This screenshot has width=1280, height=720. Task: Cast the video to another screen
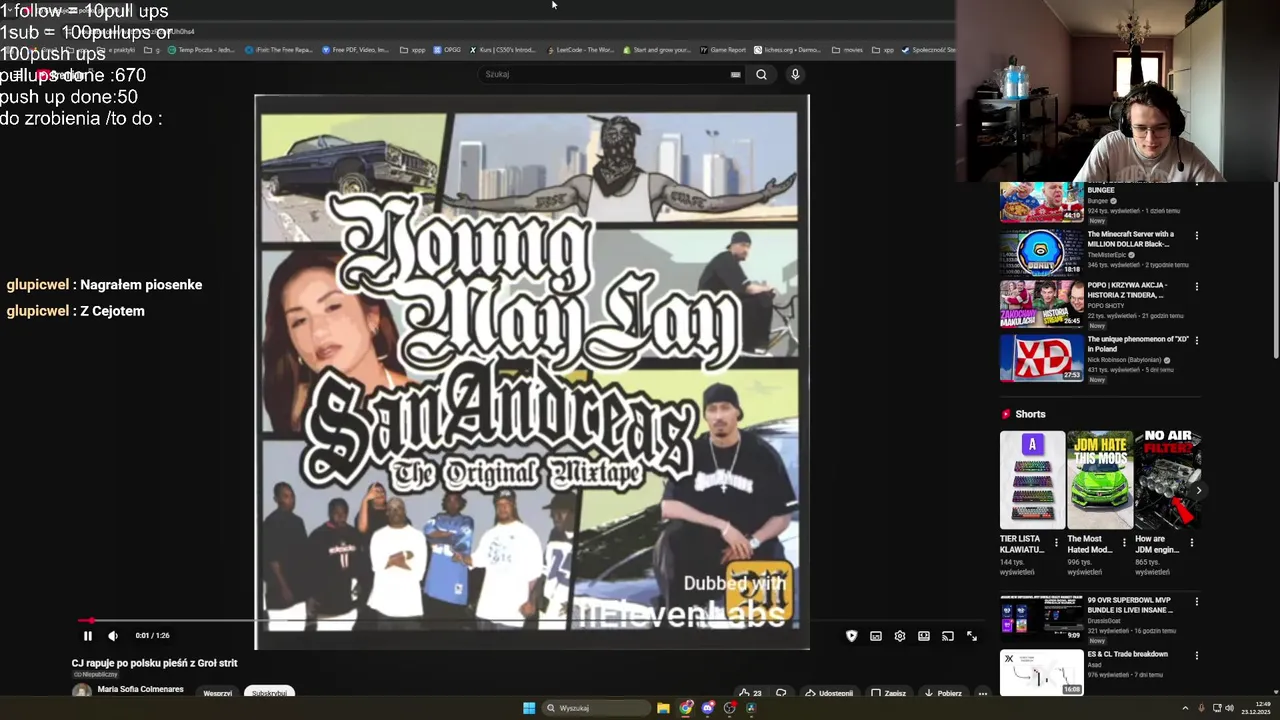[x=947, y=636]
